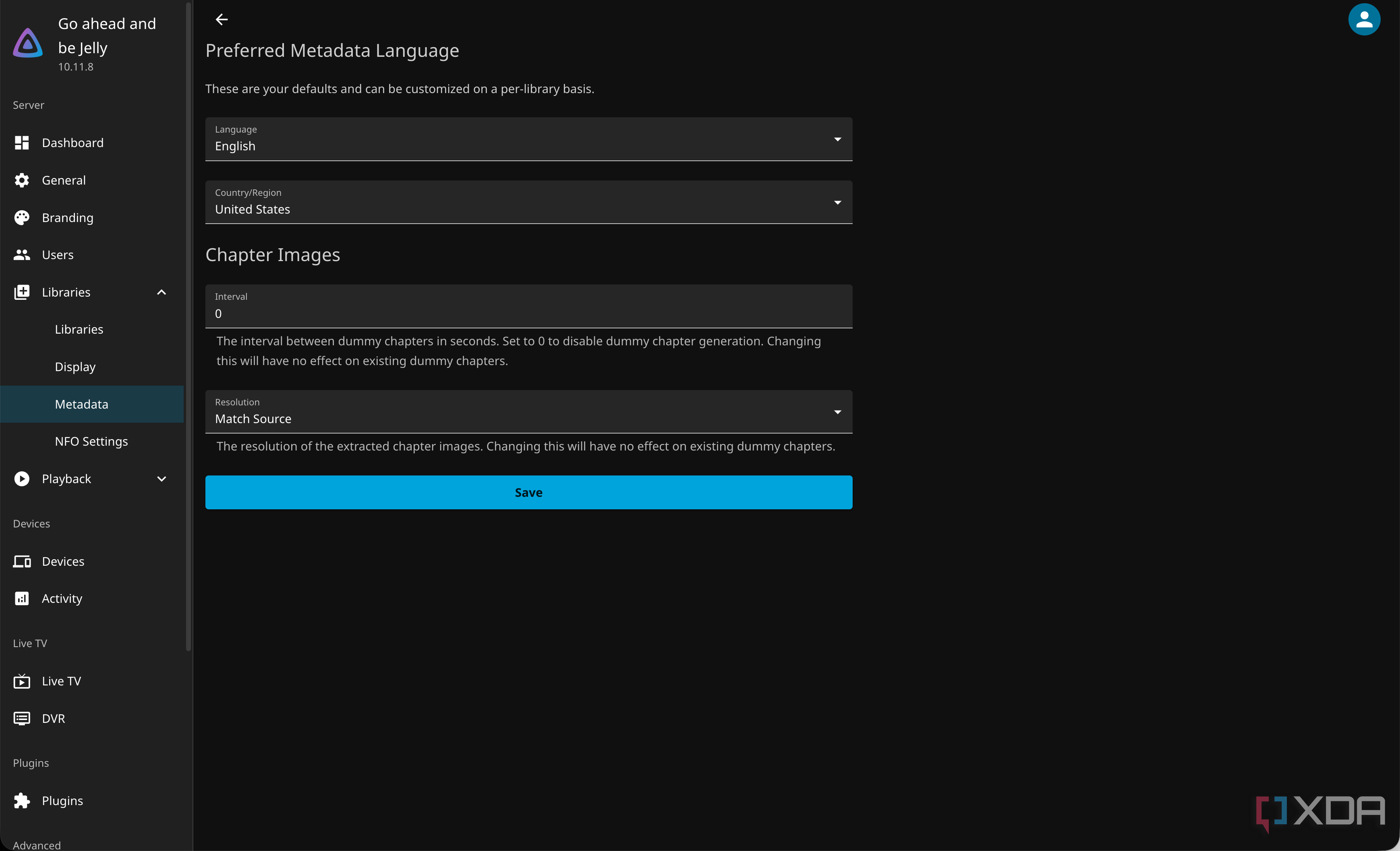Viewport: 1400px width, 851px height.
Task: Collapse the Libraries section chevron
Action: pos(162,292)
